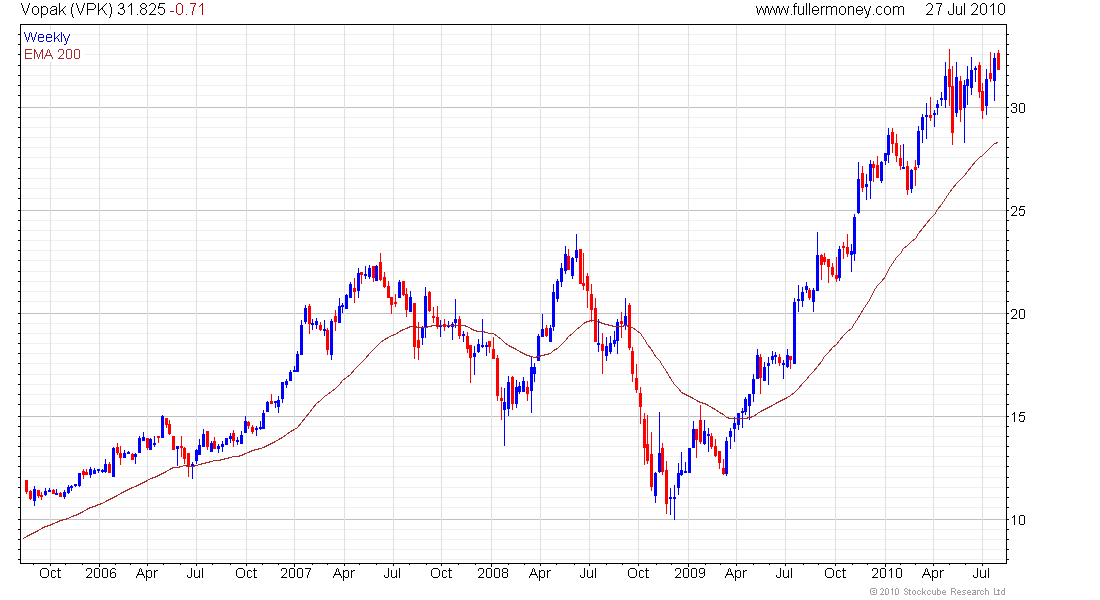The image size is (1100, 600).
Task: Click the 2008 year axis label
Action: click(492, 573)
